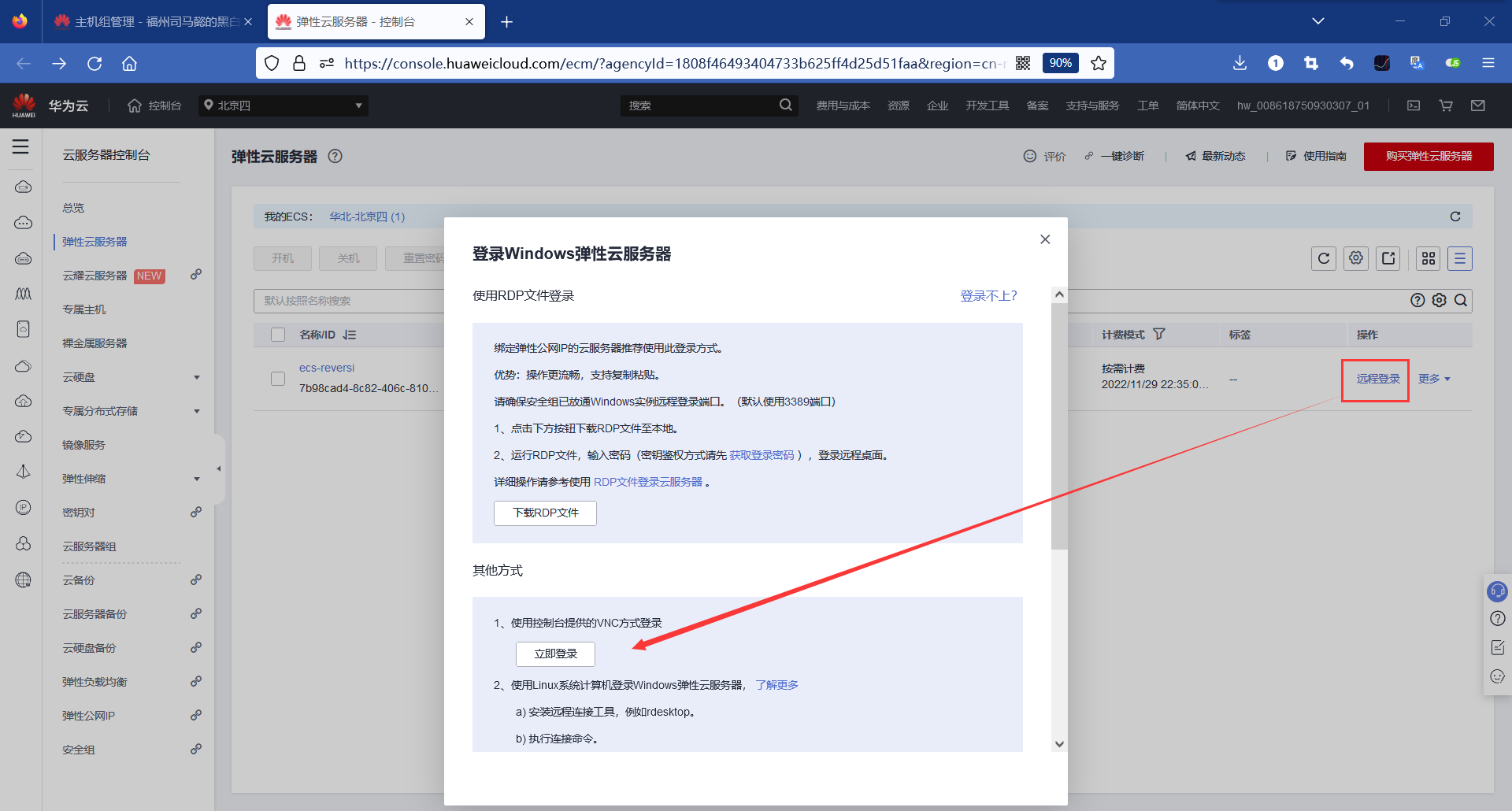Open the 更多 dropdown for ecs-reversi
The width and height of the screenshot is (1512, 811).
coord(1433,378)
